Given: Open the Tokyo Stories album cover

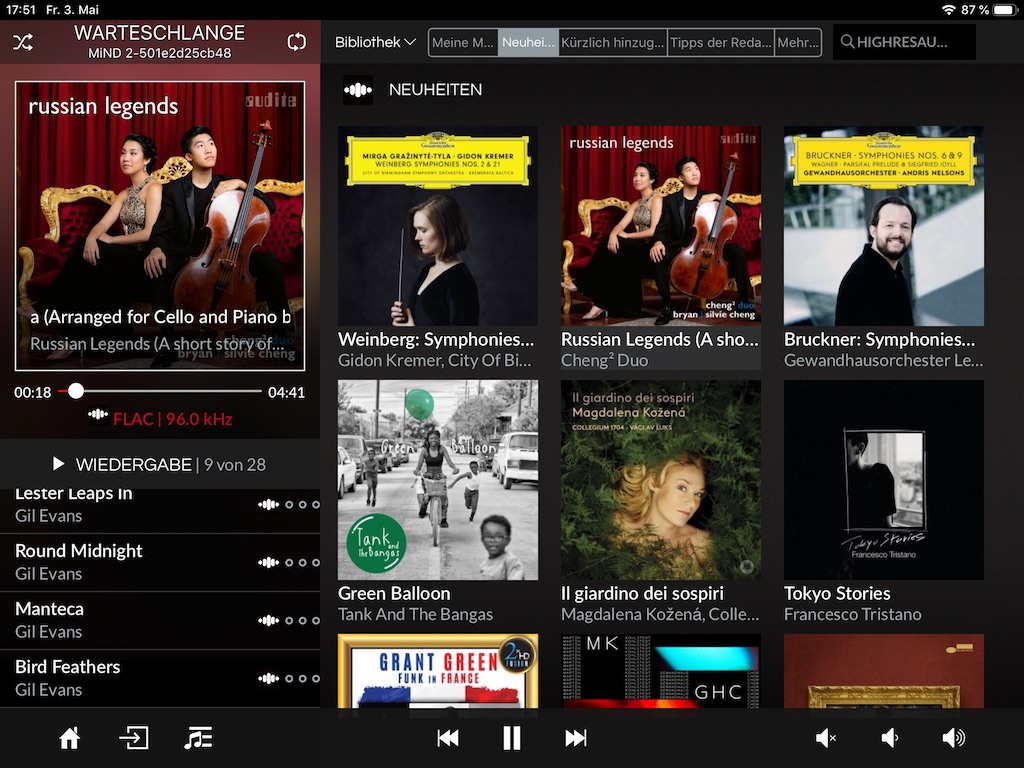Looking at the screenshot, I should point(884,480).
